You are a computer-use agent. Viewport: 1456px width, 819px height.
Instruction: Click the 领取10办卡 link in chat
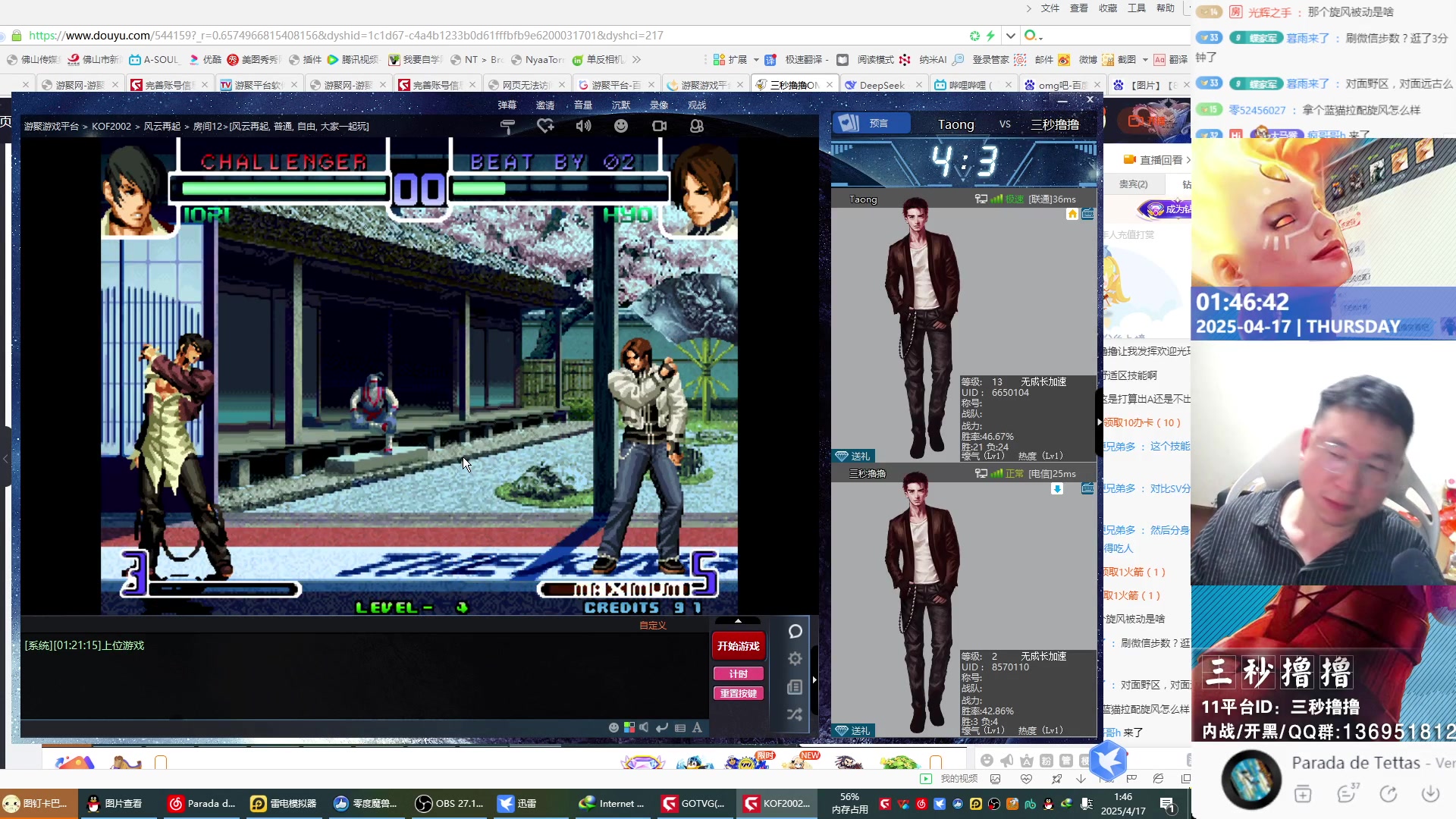[1142, 422]
